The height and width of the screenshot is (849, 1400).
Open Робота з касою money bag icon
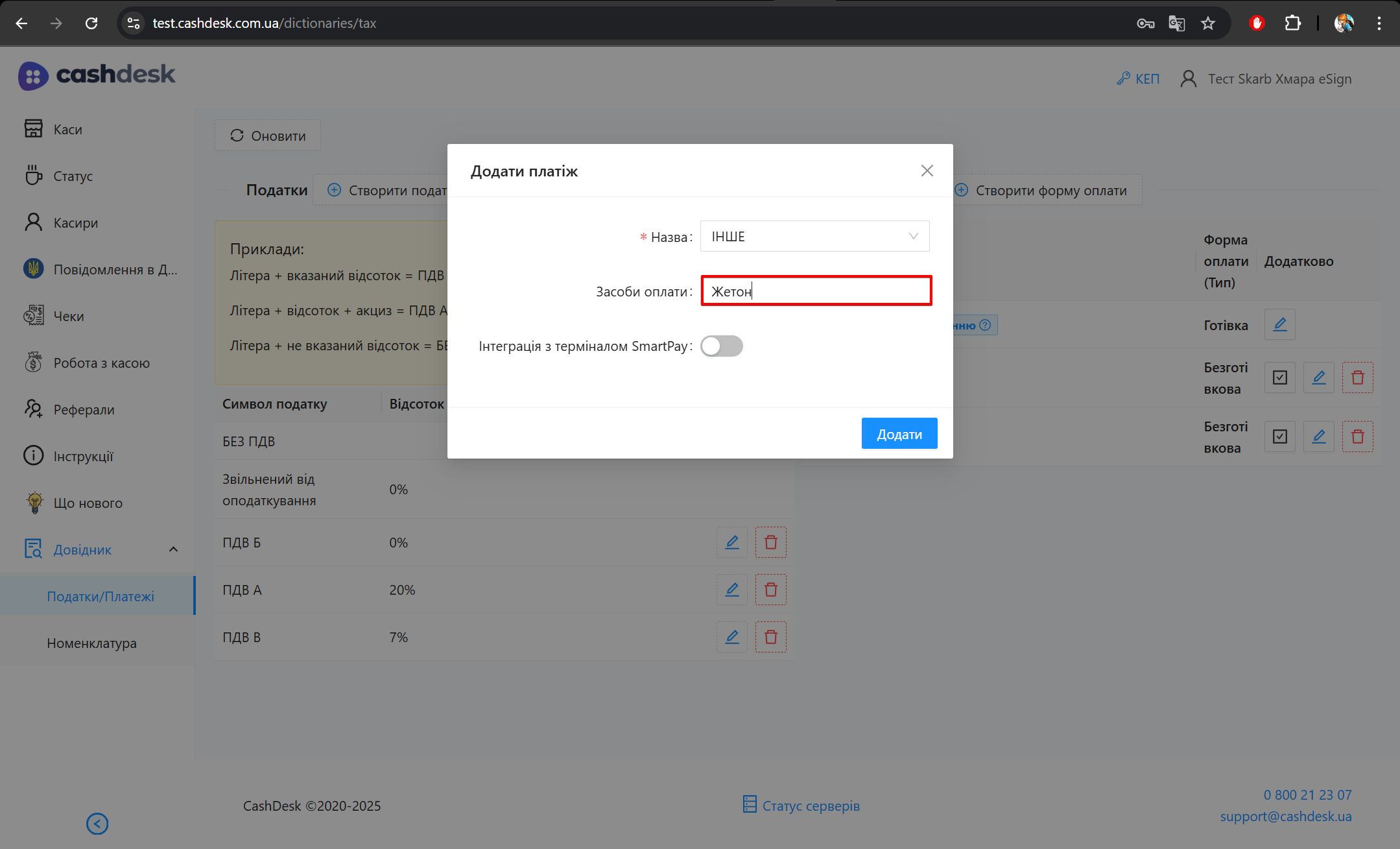[33, 363]
